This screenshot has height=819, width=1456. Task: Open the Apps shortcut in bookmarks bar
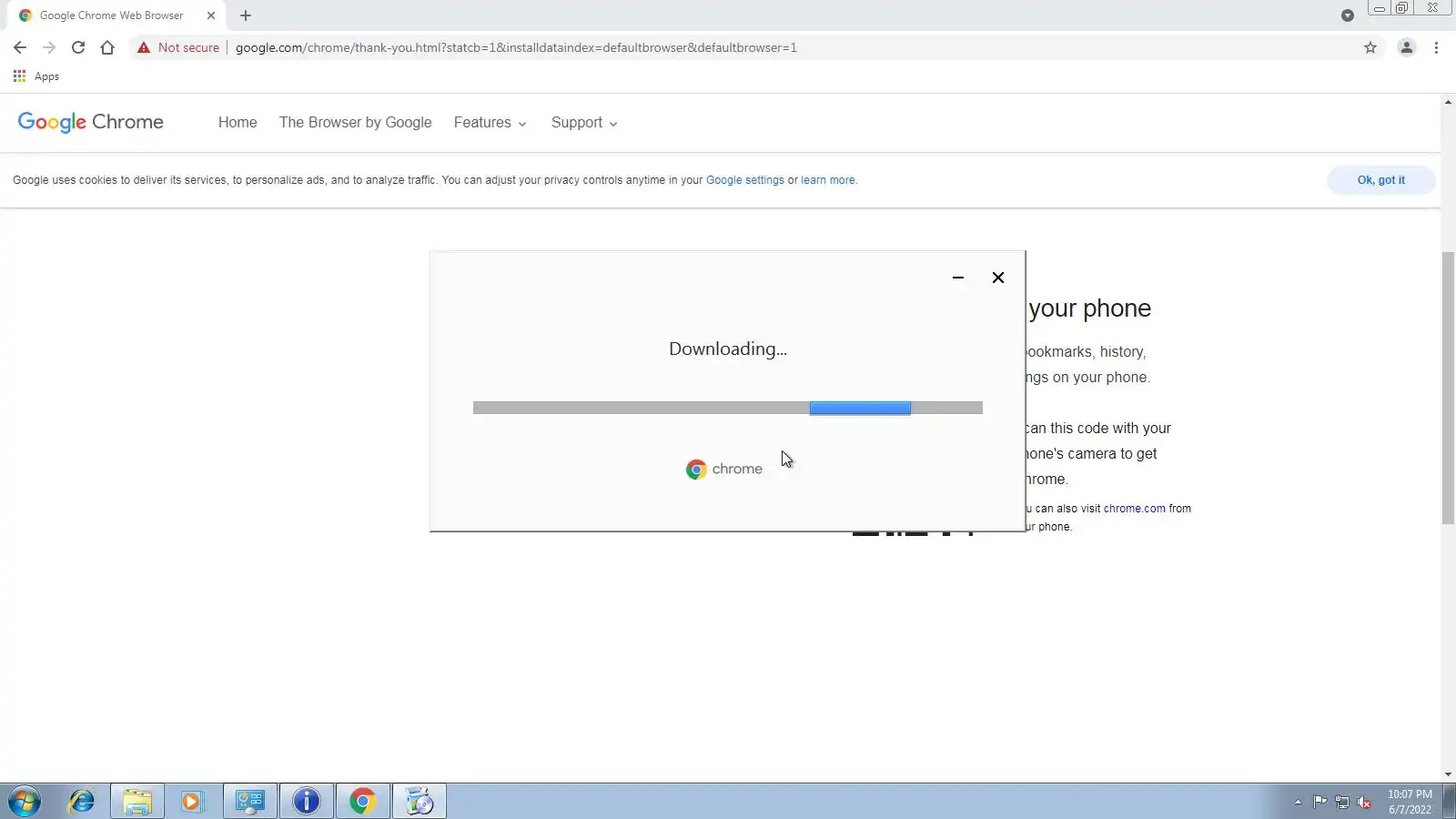click(x=36, y=76)
